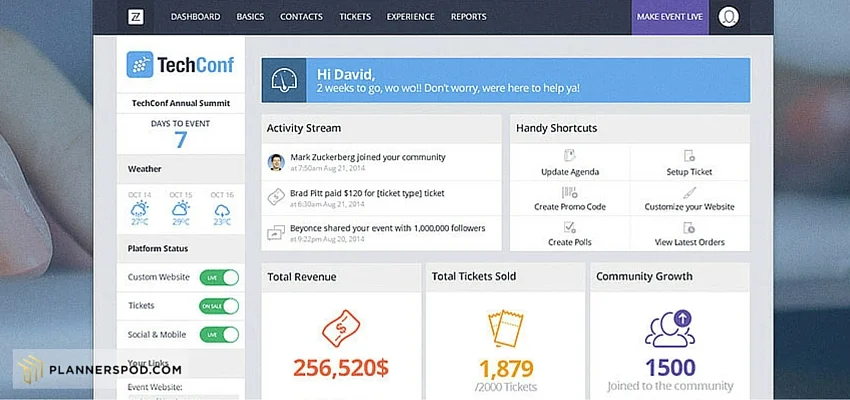Click the '/2000 Tickets' label

pos(505,387)
